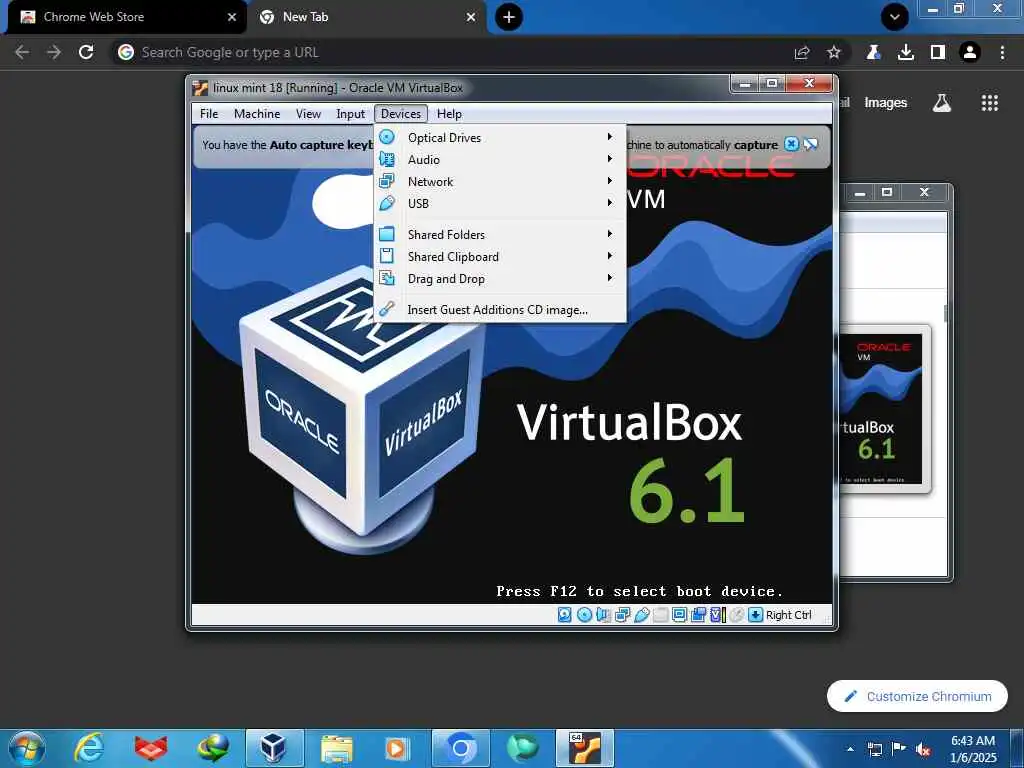The width and height of the screenshot is (1024, 768).
Task: Click the greyed shared folders indicator in status bar
Action: tap(660, 615)
